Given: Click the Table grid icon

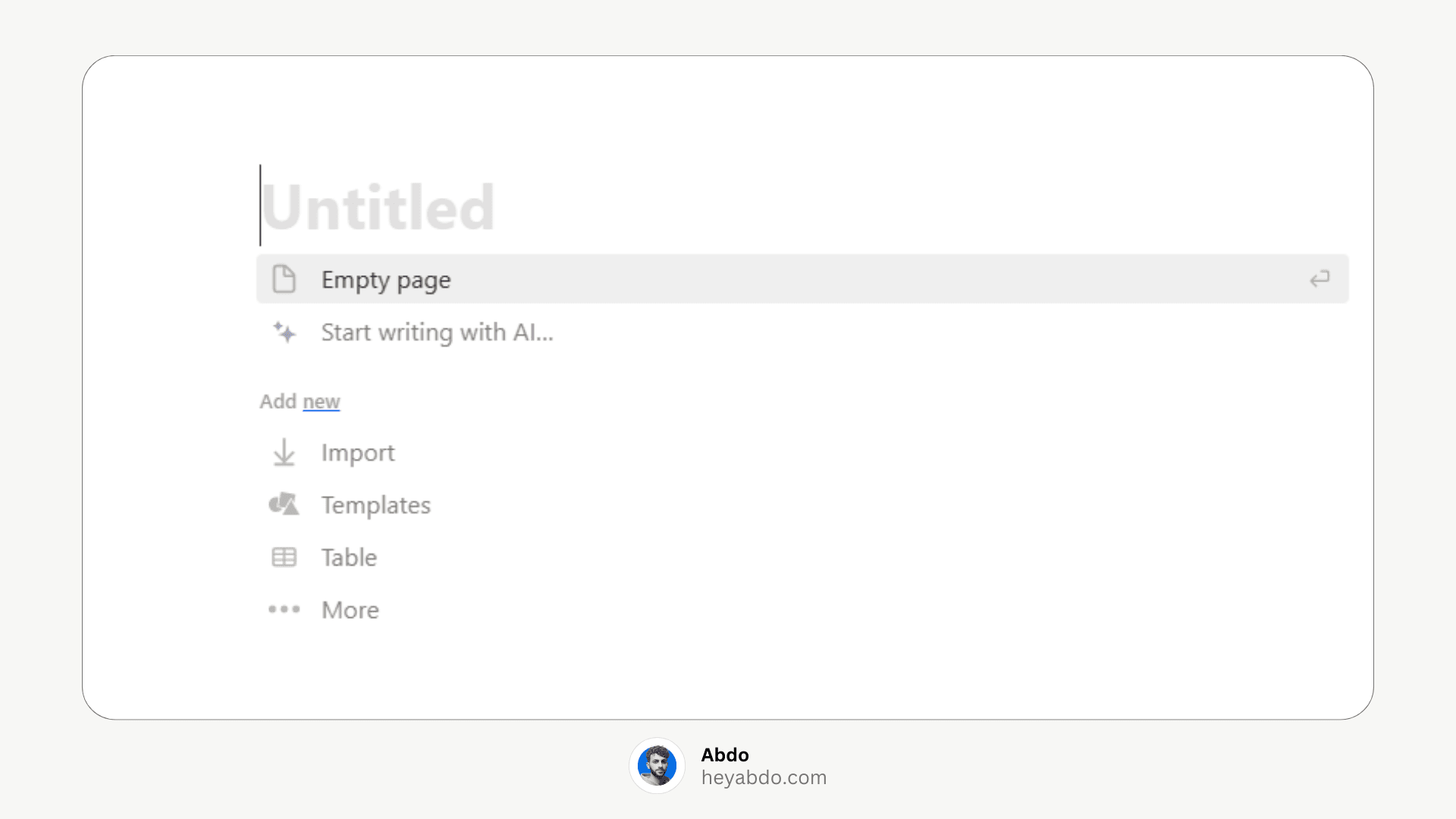Looking at the screenshot, I should click(284, 557).
